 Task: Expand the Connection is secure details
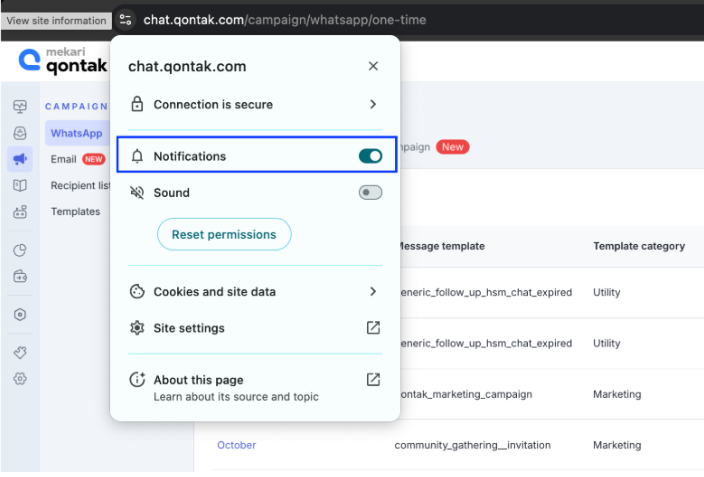tap(373, 104)
